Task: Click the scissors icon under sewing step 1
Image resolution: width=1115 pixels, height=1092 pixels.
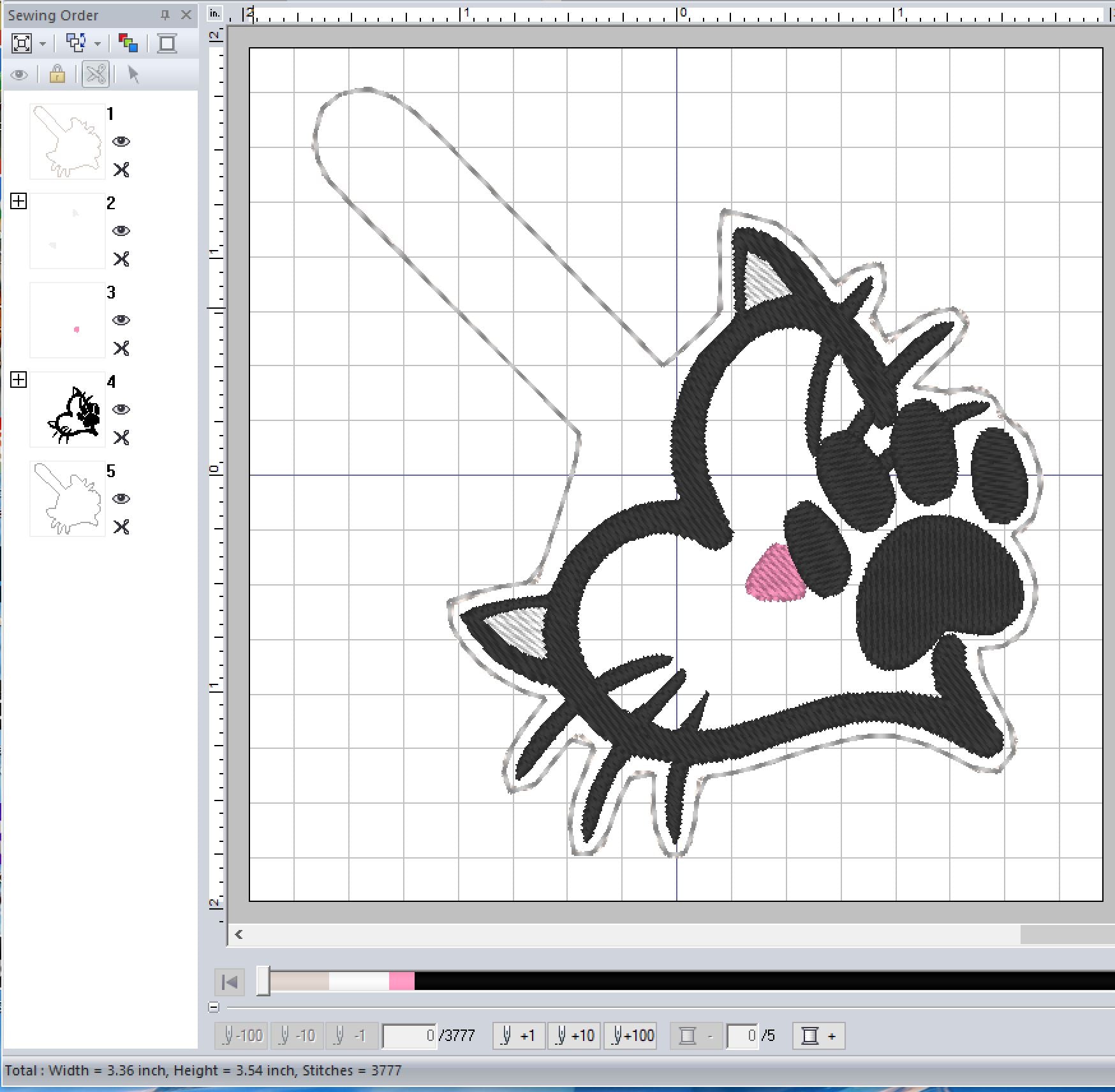Action: [121, 170]
